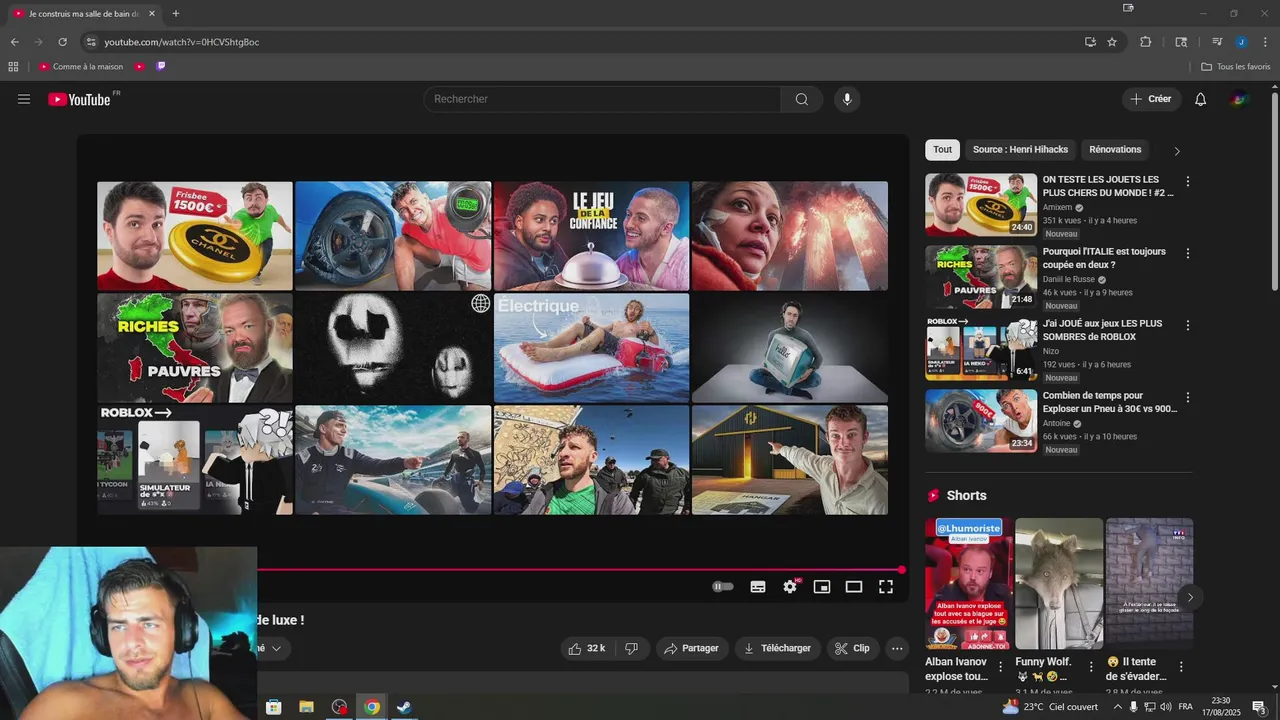Open ON TESTE LES JOUETS sidebar thumbnail
This screenshot has height=720, width=1280.
pyautogui.click(x=981, y=205)
